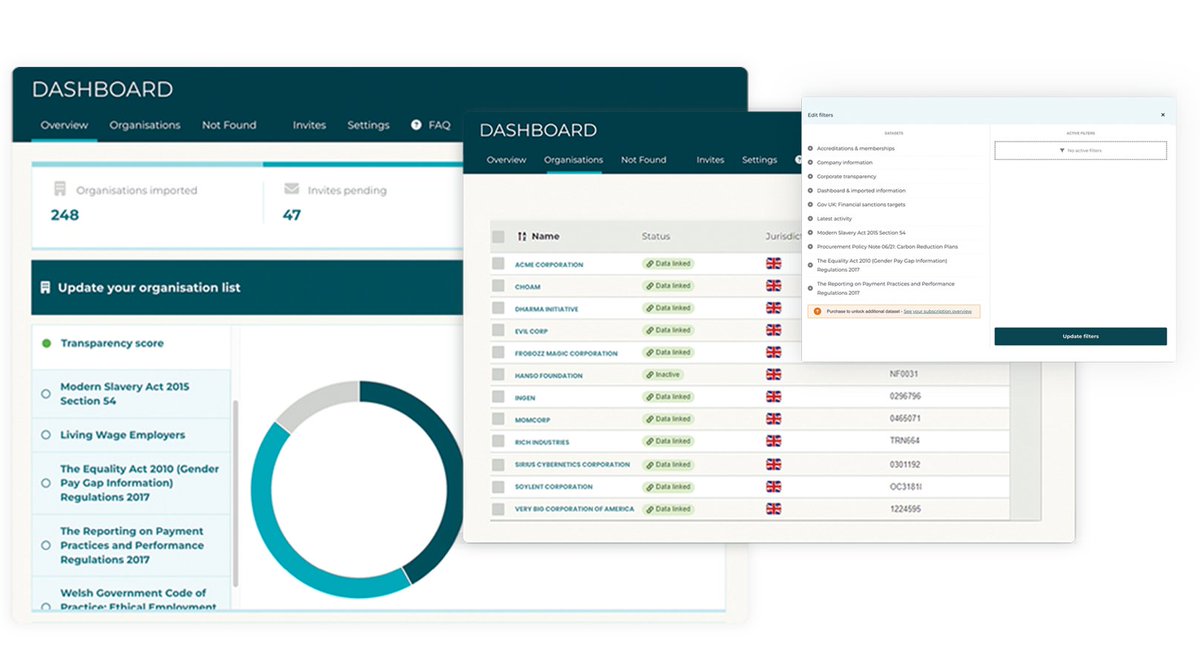
Task: Click the Data linked badge for Very Big Corporation
Action: pyautogui.click(x=668, y=509)
